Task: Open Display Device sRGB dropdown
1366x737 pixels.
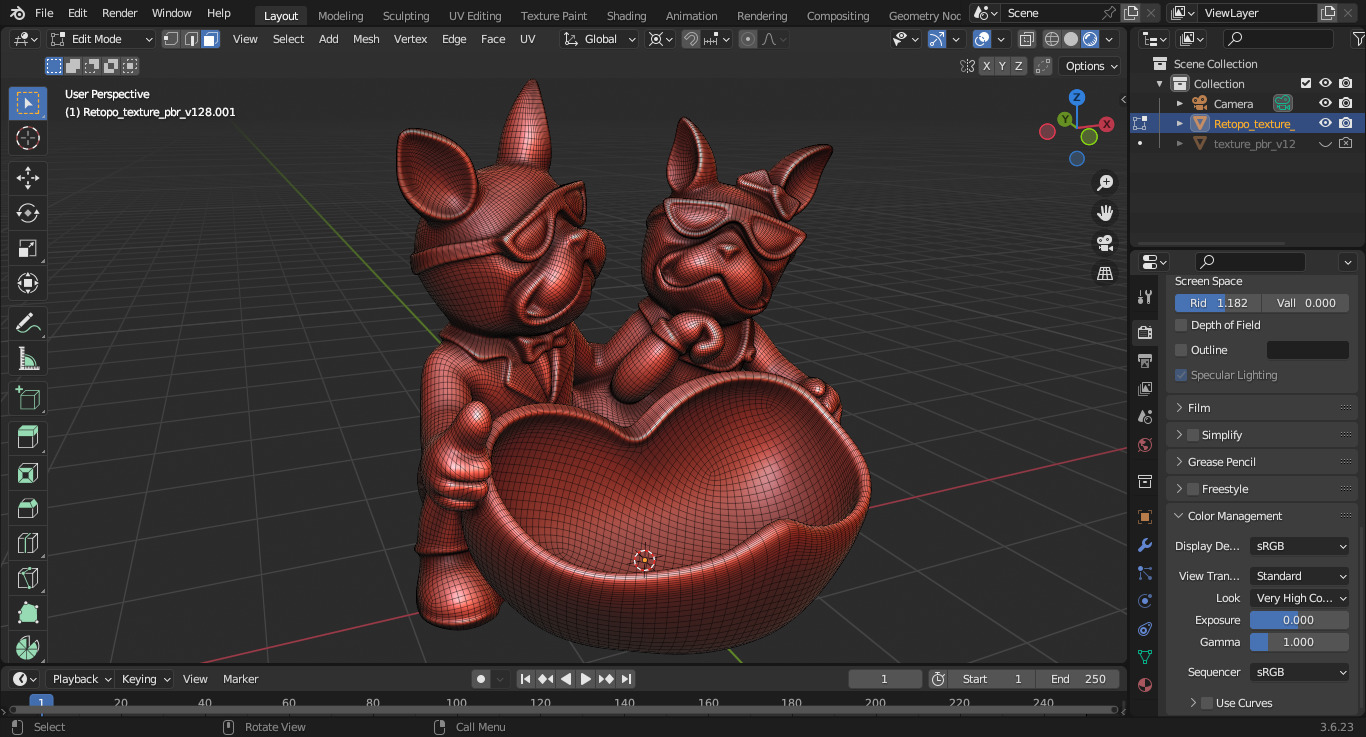Action: (x=1300, y=546)
